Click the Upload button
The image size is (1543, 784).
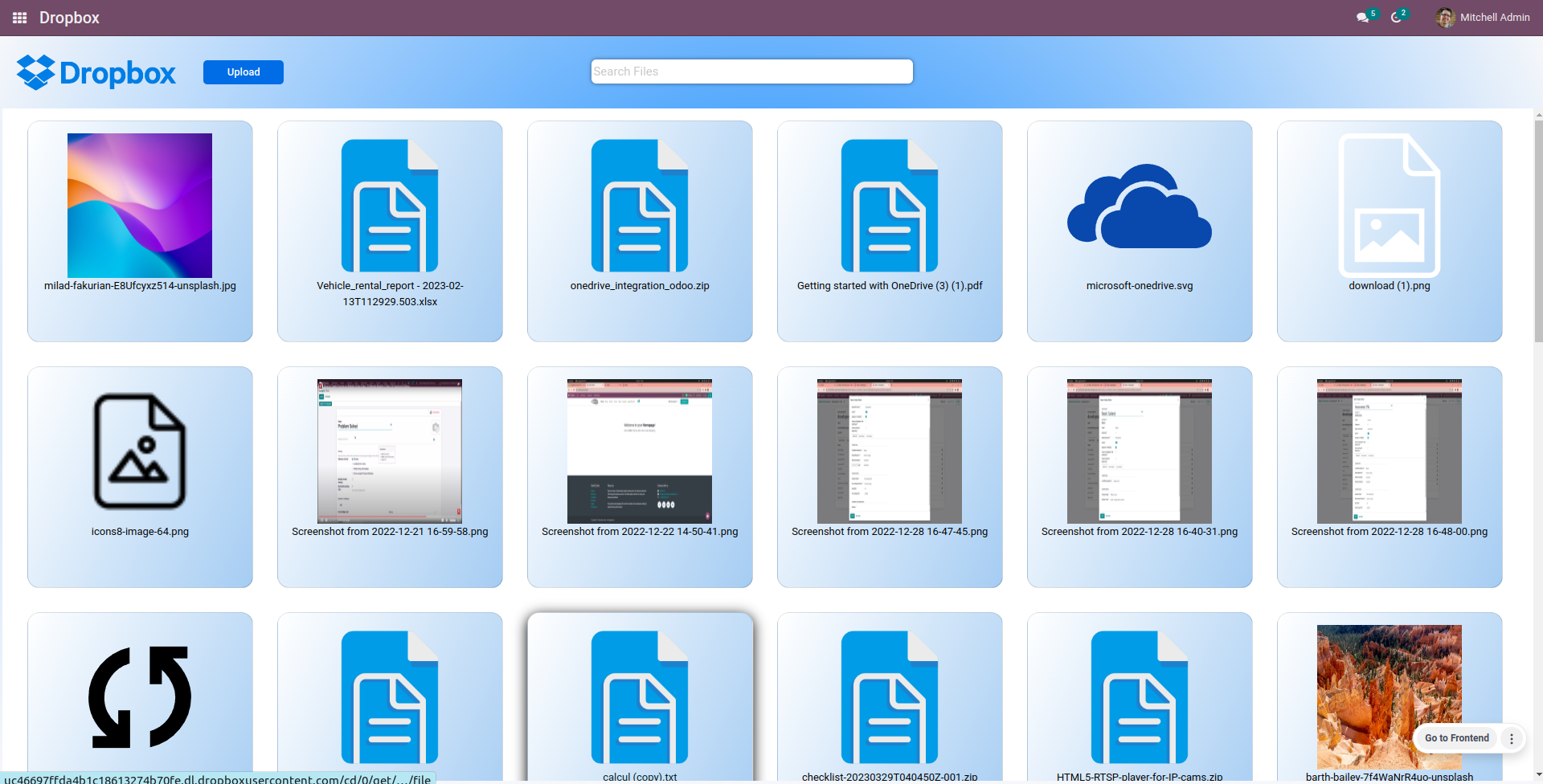pyautogui.click(x=244, y=72)
